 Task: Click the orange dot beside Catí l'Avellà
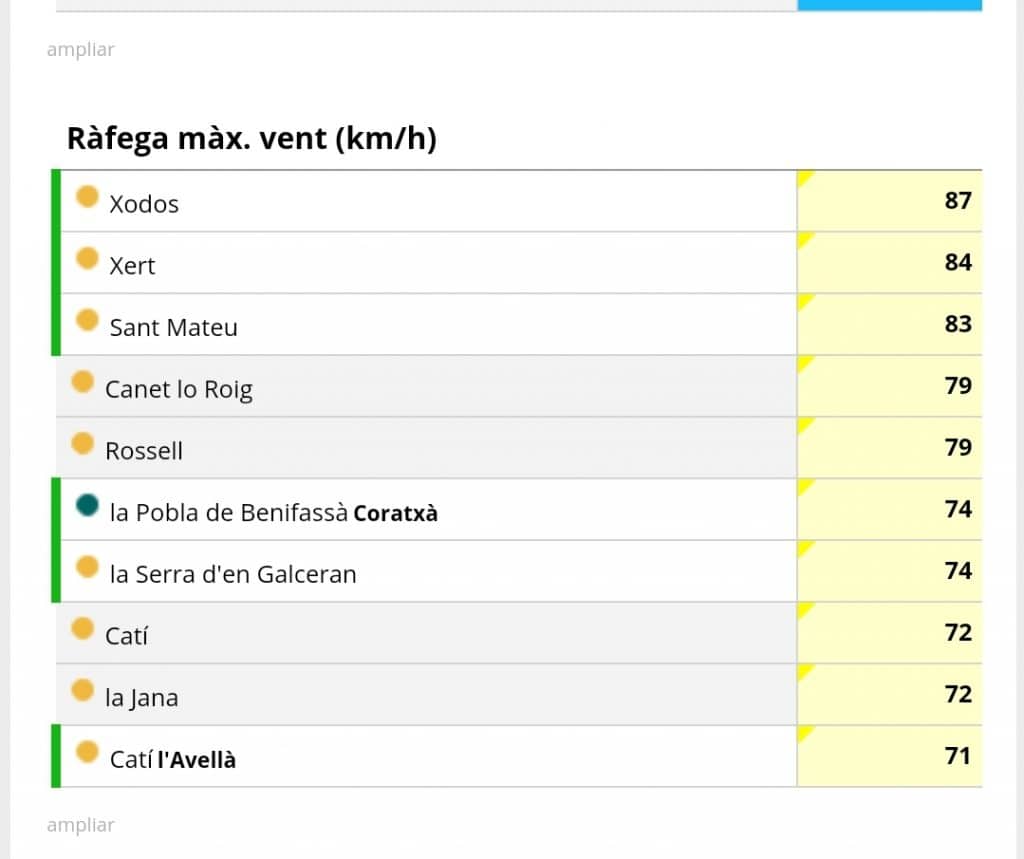pos(88,752)
